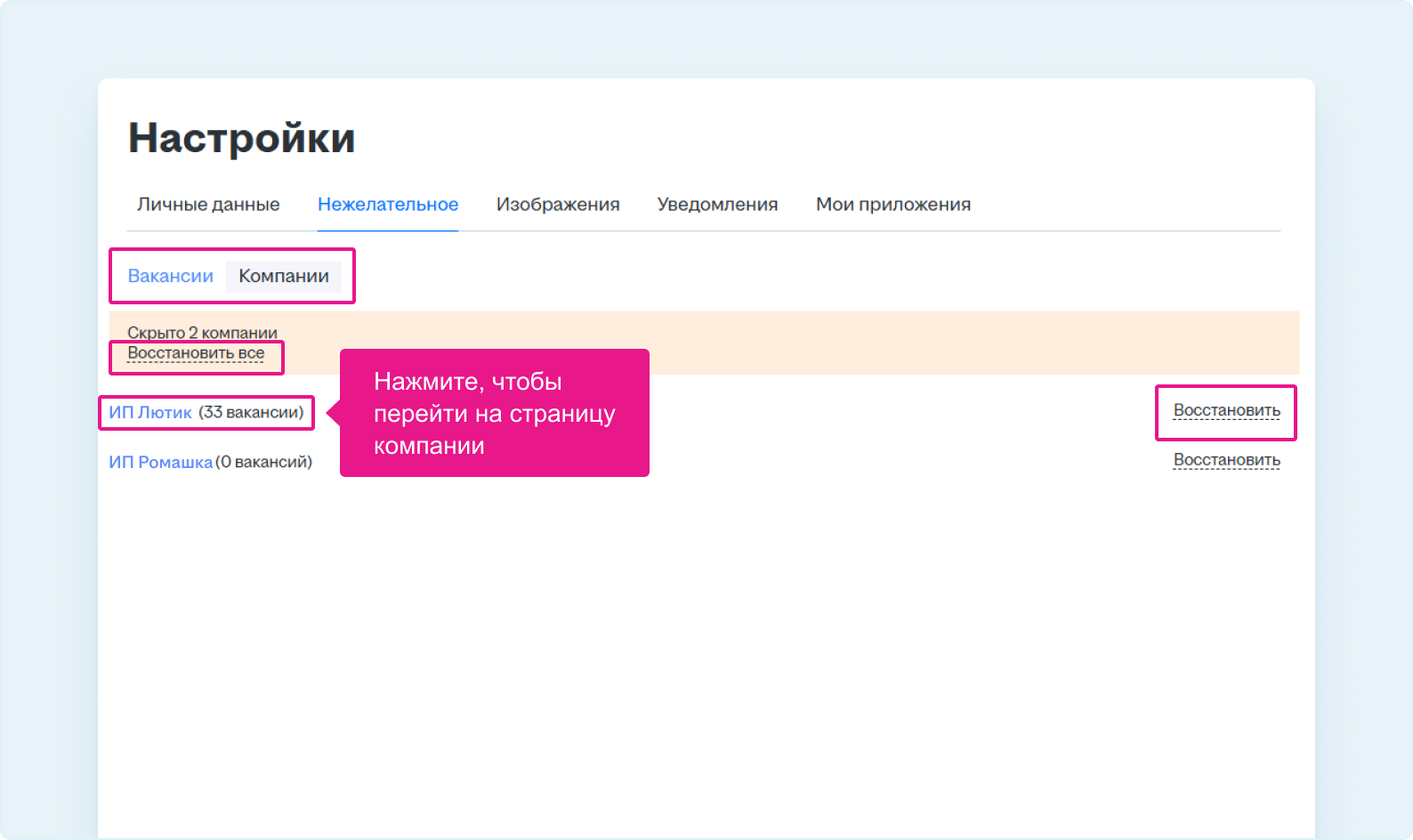Open the ИП Ромашка company page
Viewport: 1413px width, 840px height.
tap(160, 463)
